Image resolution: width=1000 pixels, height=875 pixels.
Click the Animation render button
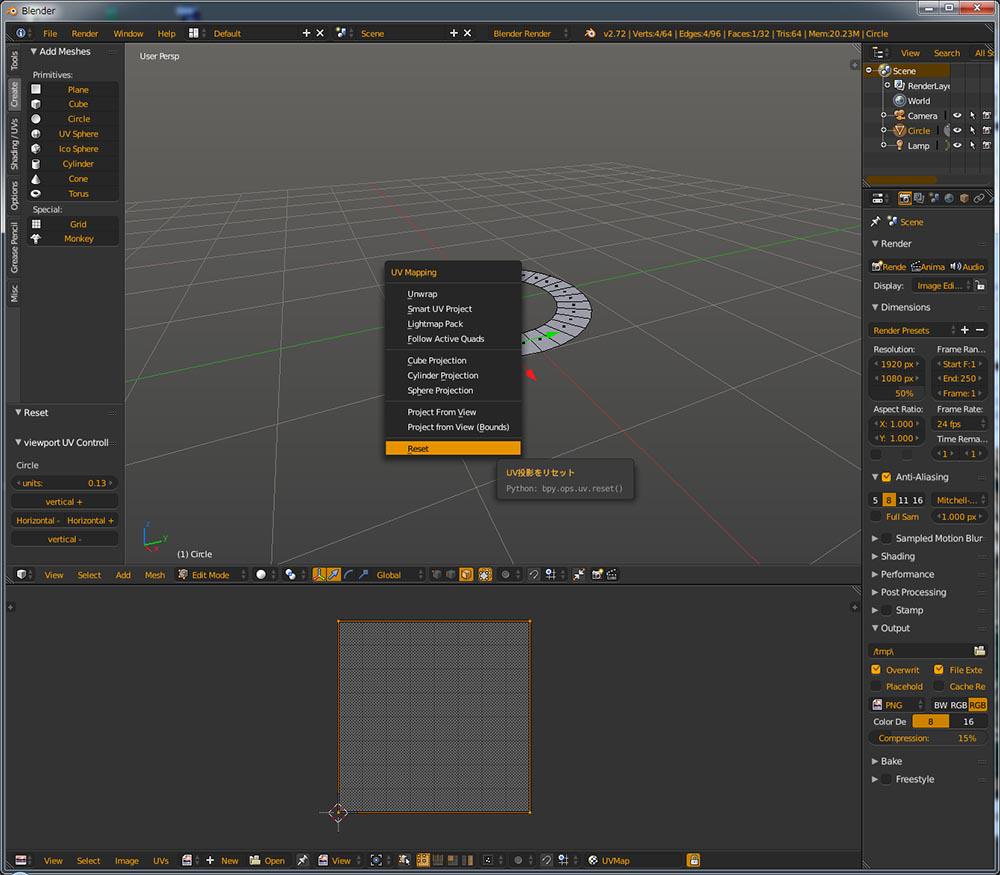(x=928, y=267)
